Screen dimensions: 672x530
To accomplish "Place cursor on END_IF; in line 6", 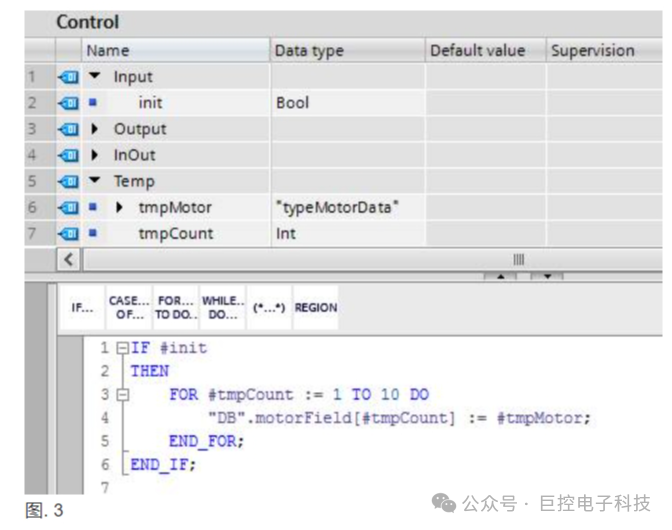I will click(x=163, y=464).
